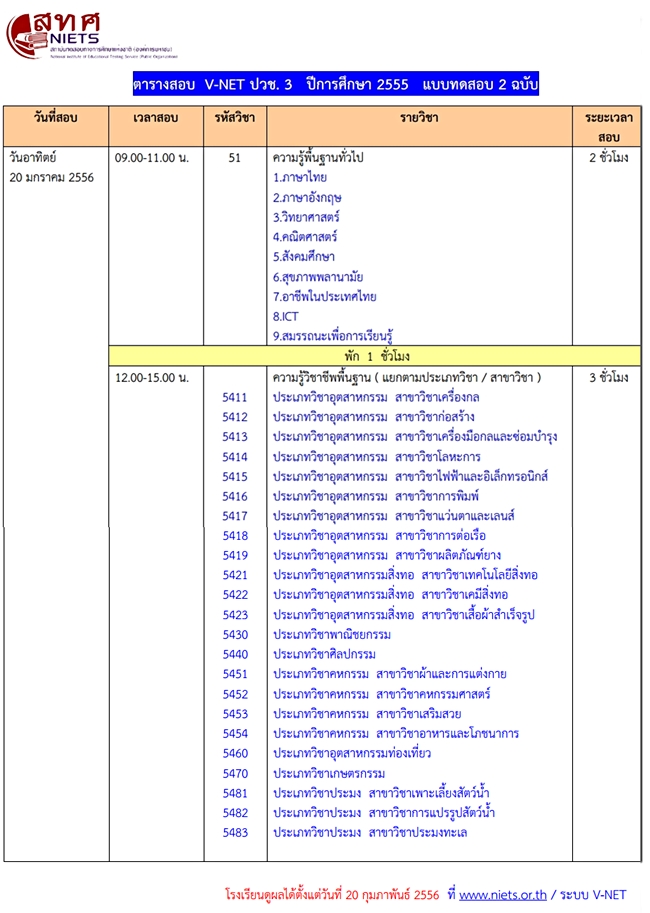Select the เวลาสอบ column header
The height and width of the screenshot is (913, 650).
pos(156,118)
